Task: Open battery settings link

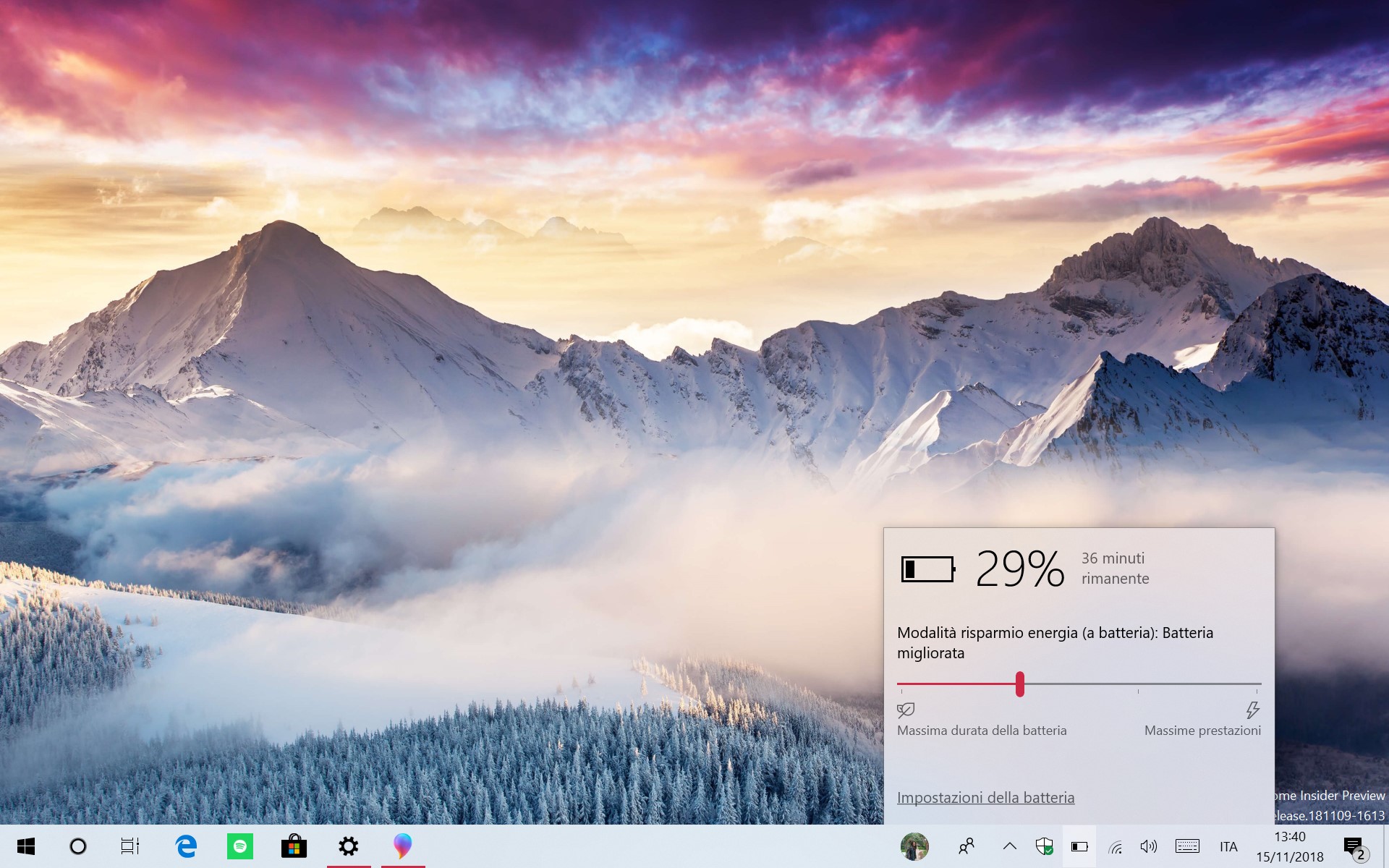Action: (x=985, y=797)
